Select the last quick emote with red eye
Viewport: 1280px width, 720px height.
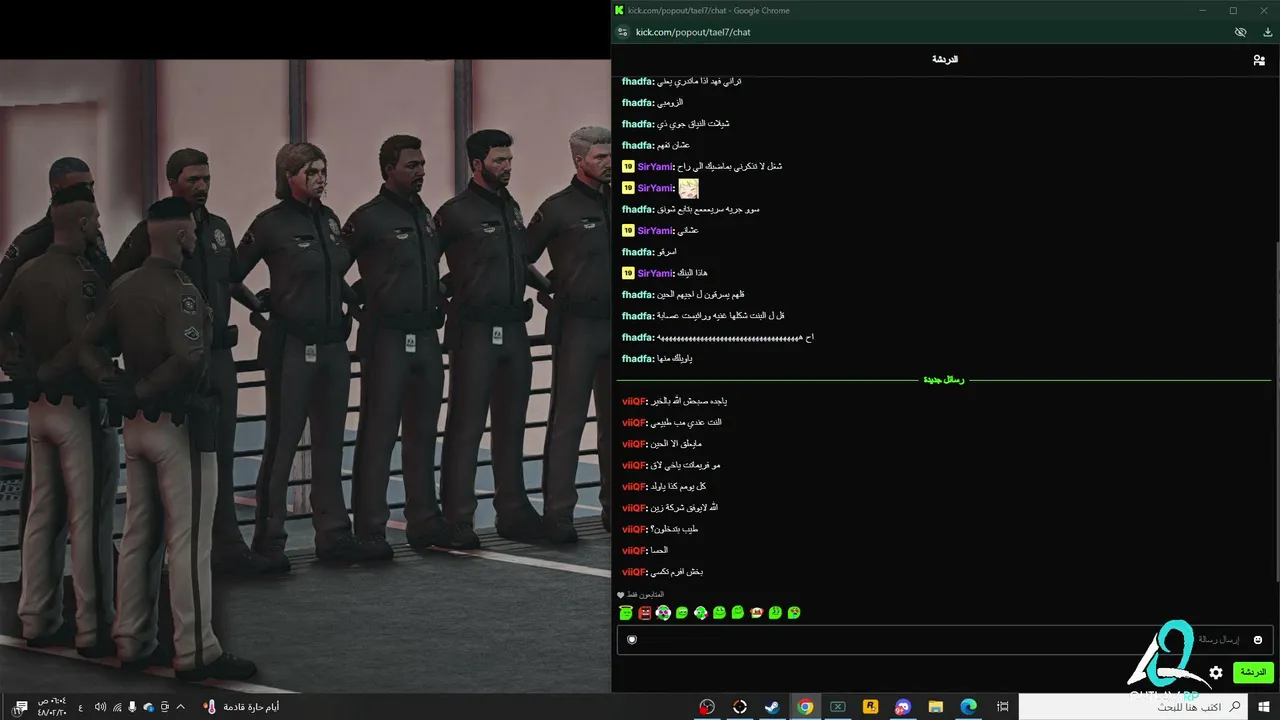point(794,613)
